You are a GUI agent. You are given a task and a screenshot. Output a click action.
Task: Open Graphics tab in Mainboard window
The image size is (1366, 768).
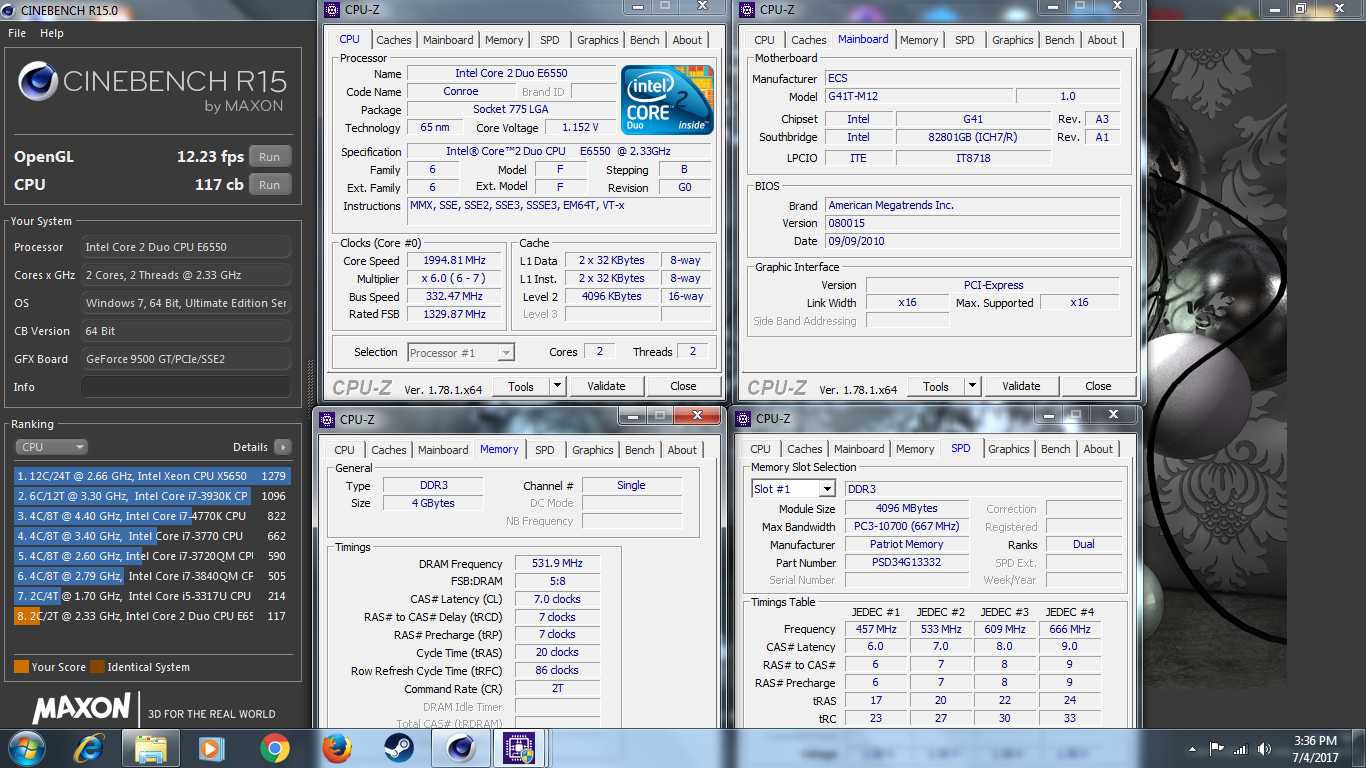[1013, 40]
